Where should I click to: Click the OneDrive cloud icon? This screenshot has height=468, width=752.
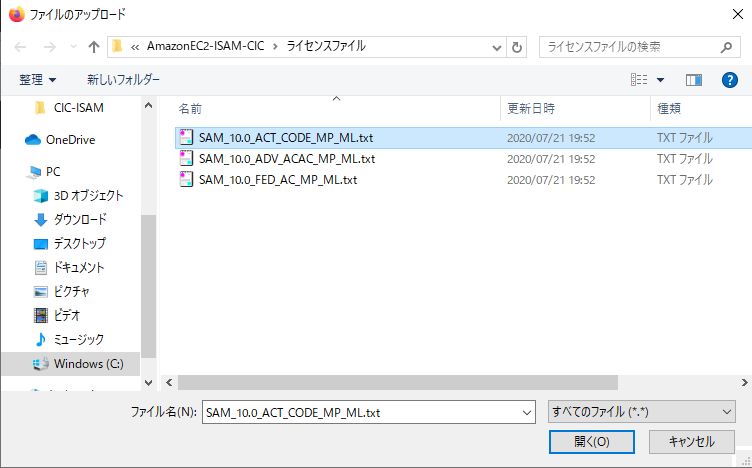click(33, 140)
